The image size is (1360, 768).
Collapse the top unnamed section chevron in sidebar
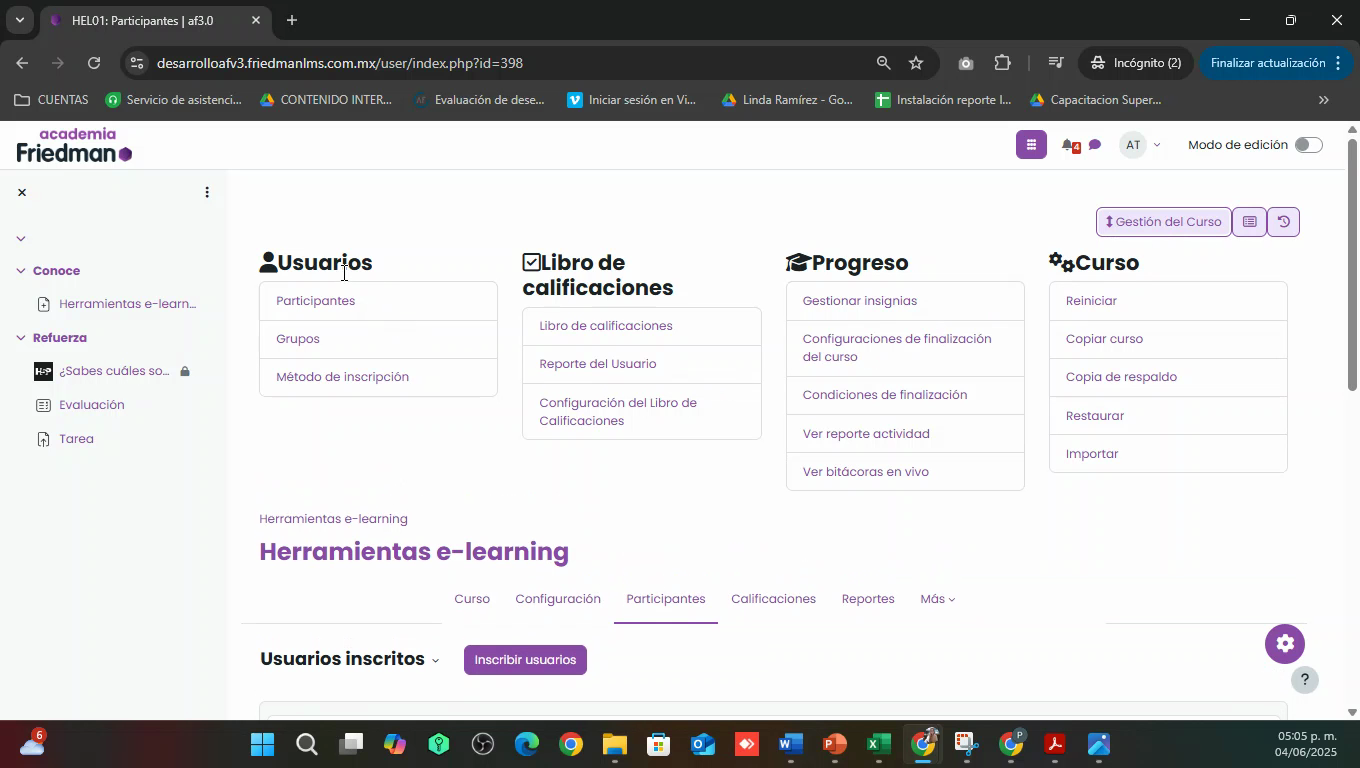click(x=21, y=238)
